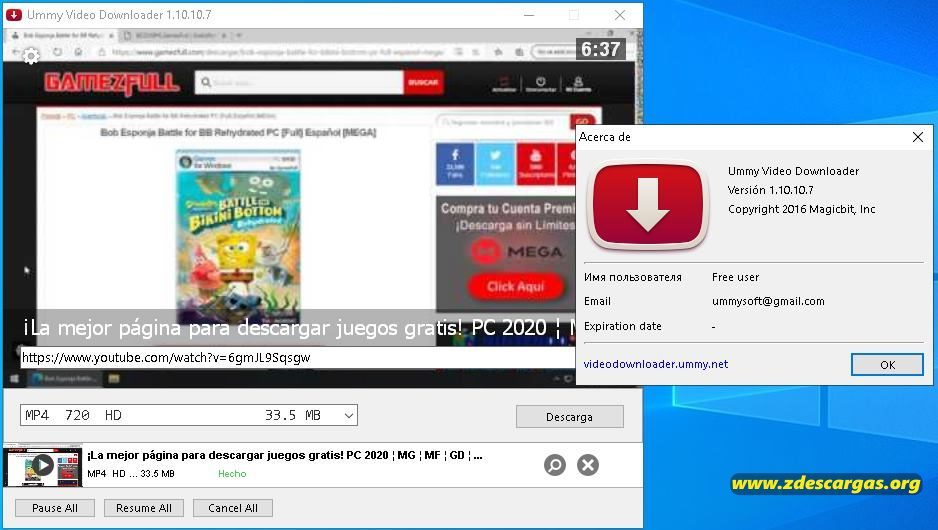The height and width of the screenshot is (530, 938).
Task: Click 'Copyright 2016 Magicbit, Inc' text
Action: click(802, 209)
